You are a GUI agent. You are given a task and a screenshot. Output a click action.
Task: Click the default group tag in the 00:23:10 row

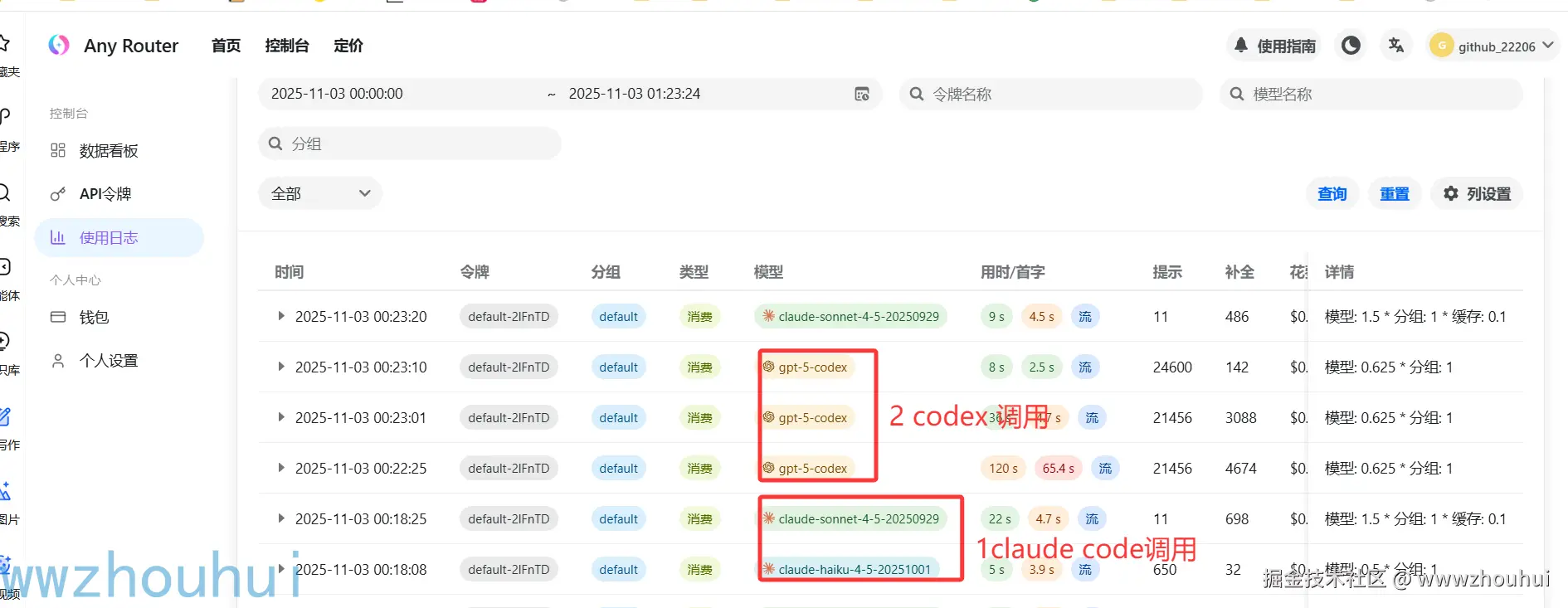619,367
